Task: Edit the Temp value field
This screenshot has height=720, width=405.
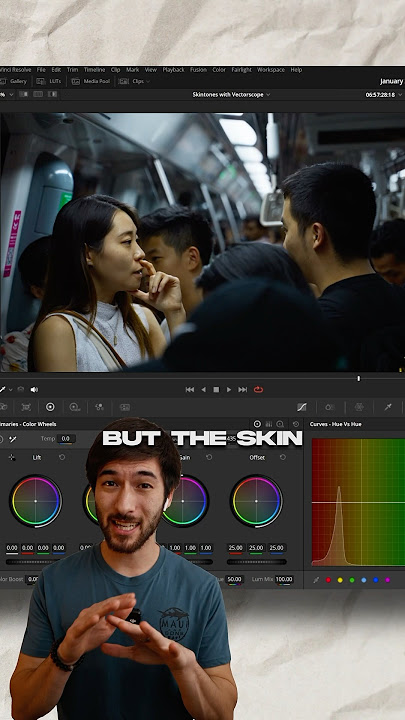Action: pyautogui.click(x=66, y=439)
